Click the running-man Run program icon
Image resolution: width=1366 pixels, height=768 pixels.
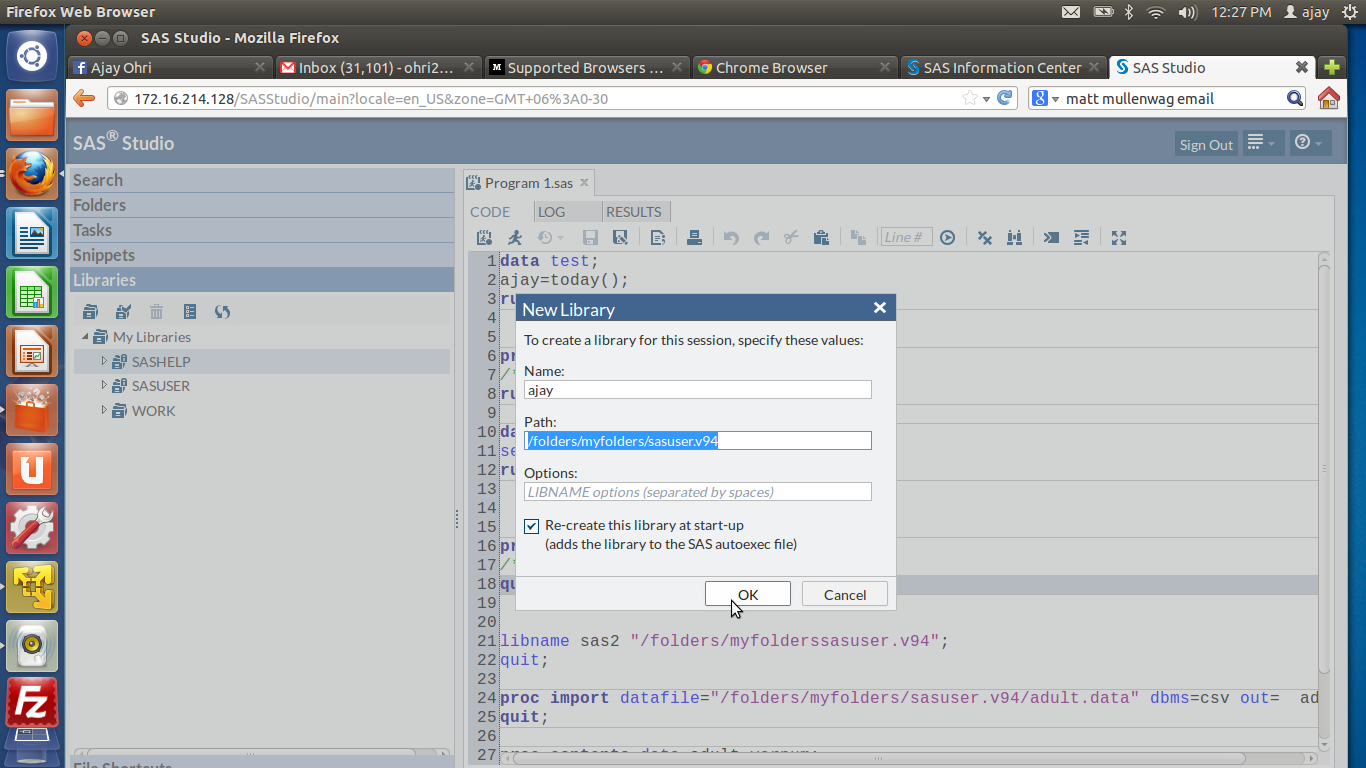click(x=515, y=238)
